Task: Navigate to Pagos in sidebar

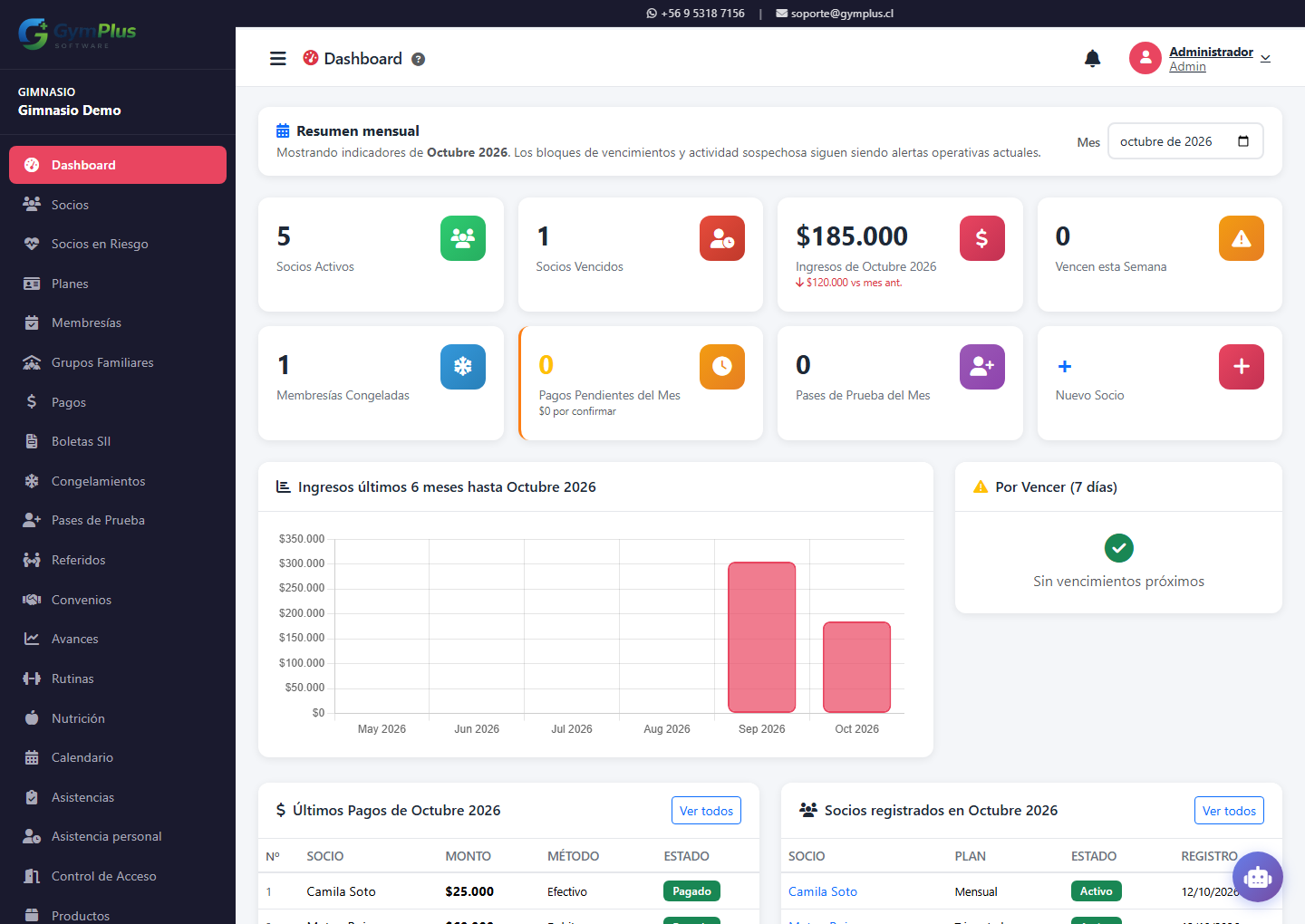Action: (x=118, y=402)
